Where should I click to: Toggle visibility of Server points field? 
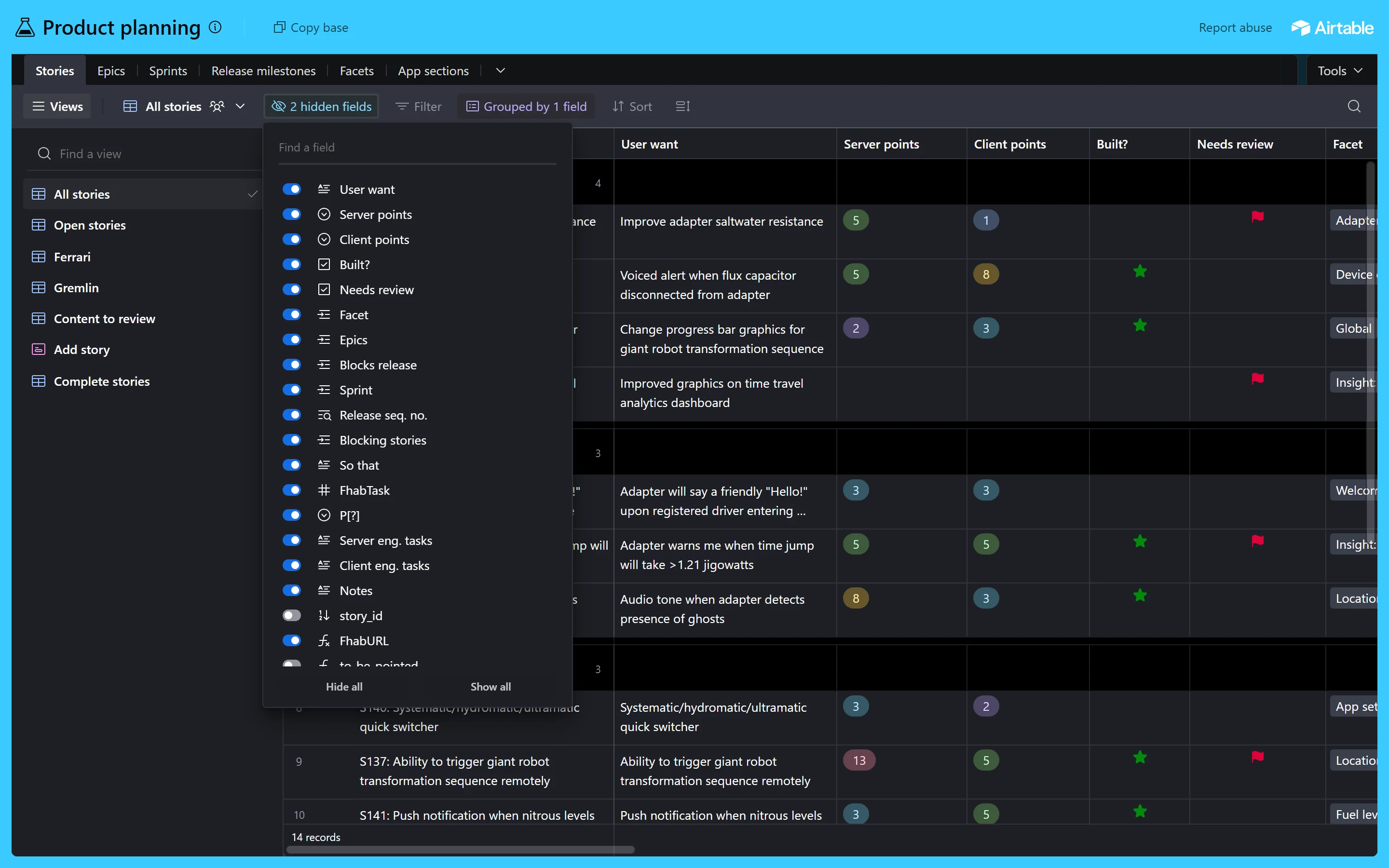[x=292, y=214]
